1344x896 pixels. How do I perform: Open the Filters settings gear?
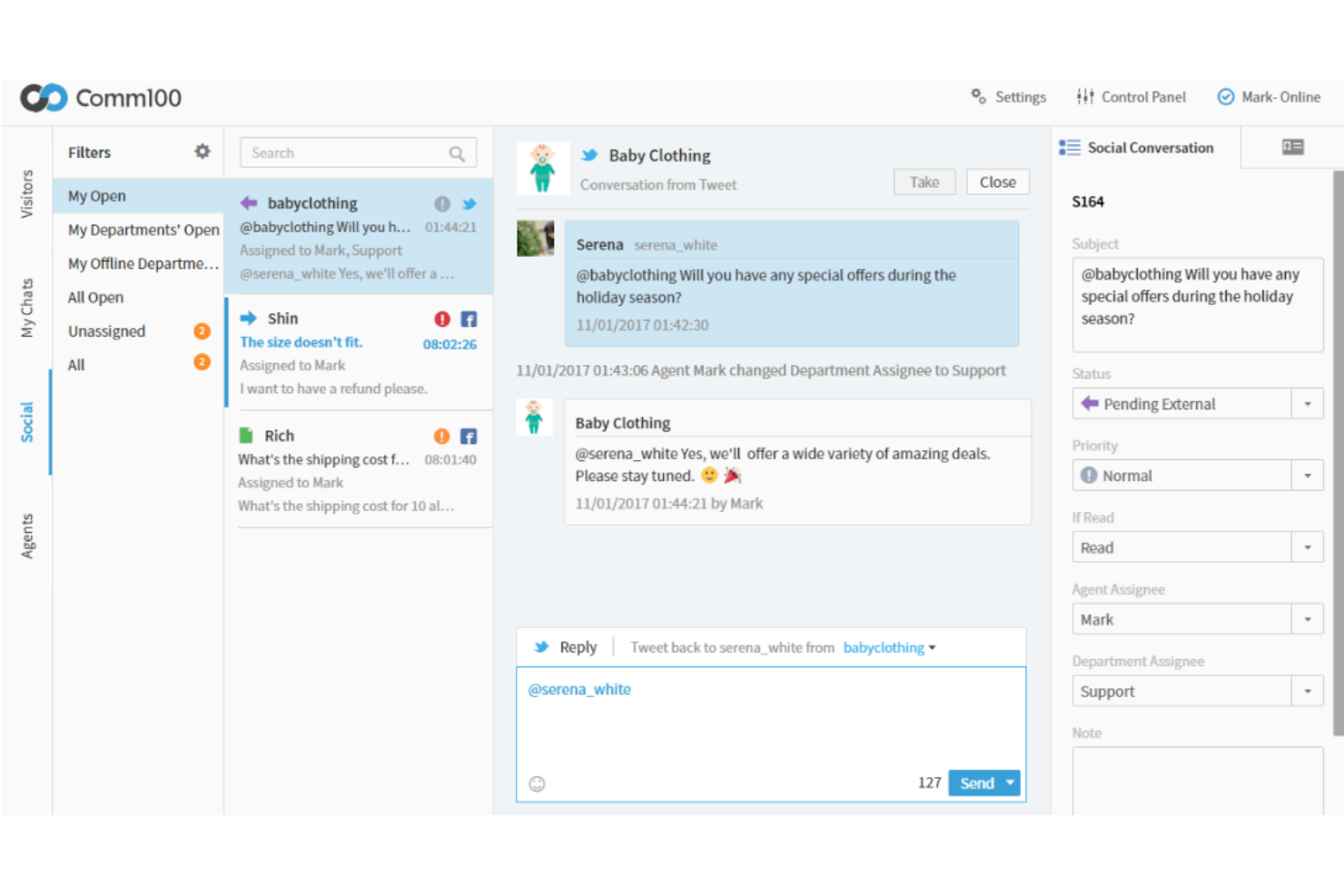coord(203,152)
